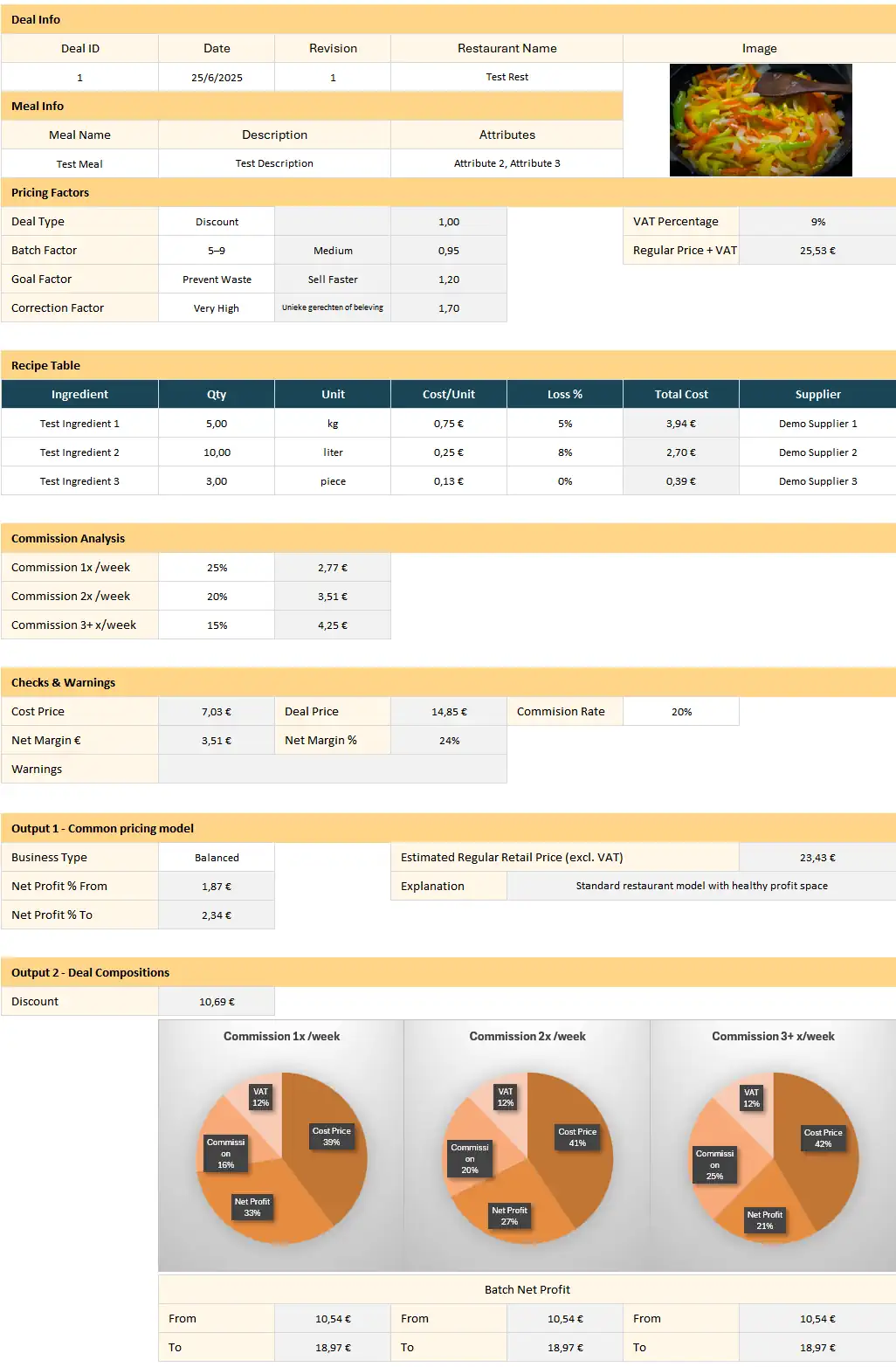
Task: Click the 'Commission 3+ x/week' pie chart title
Action: coord(773,1036)
